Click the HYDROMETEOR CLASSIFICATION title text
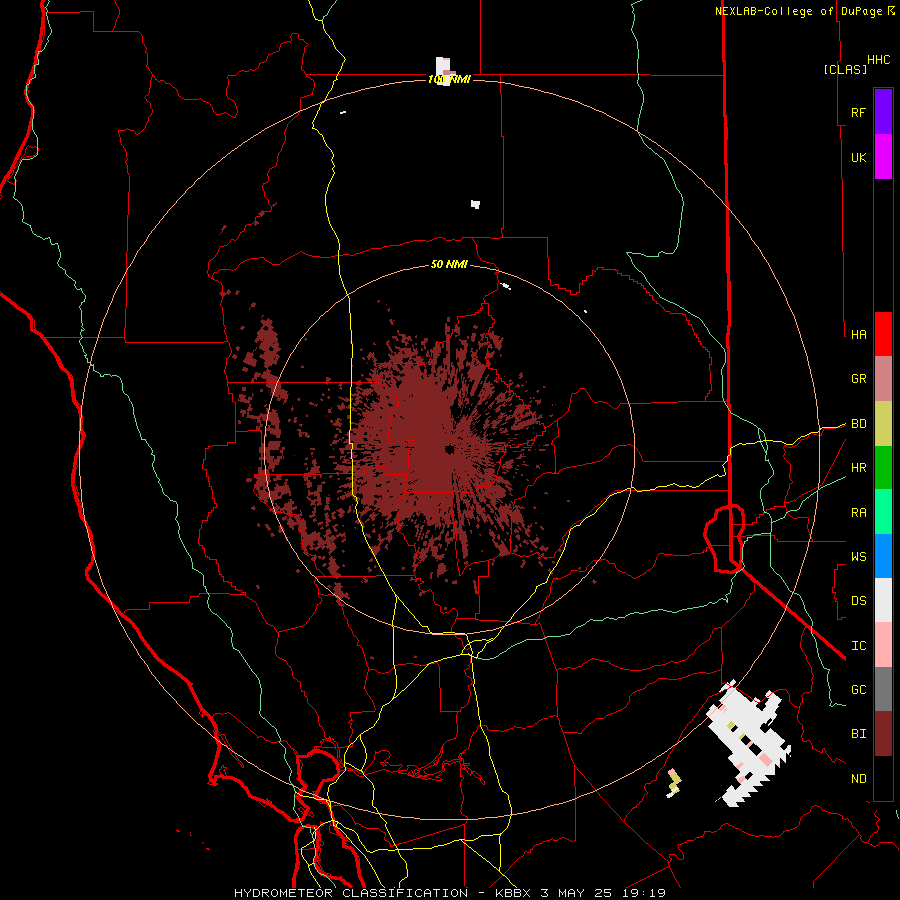 coord(351,893)
